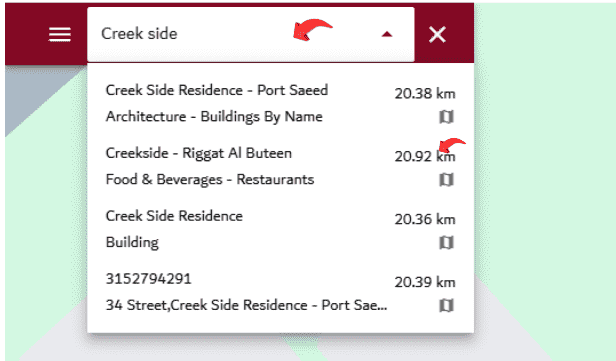
Task: Open the hamburger menu
Action: [60, 35]
